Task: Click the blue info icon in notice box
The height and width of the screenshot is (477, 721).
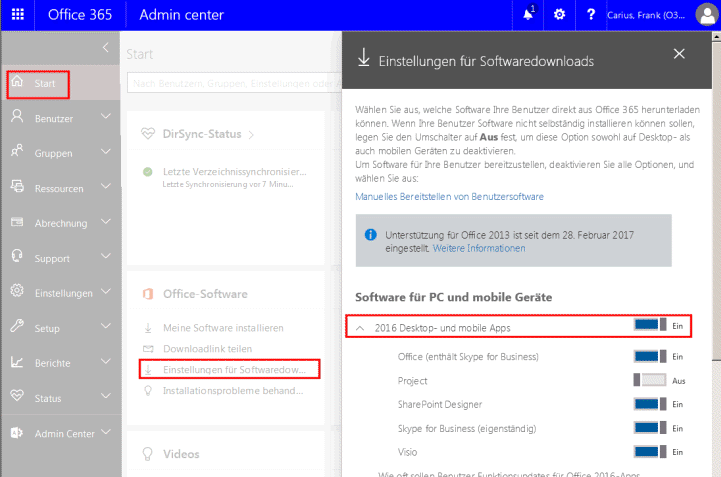Action: tap(371, 235)
